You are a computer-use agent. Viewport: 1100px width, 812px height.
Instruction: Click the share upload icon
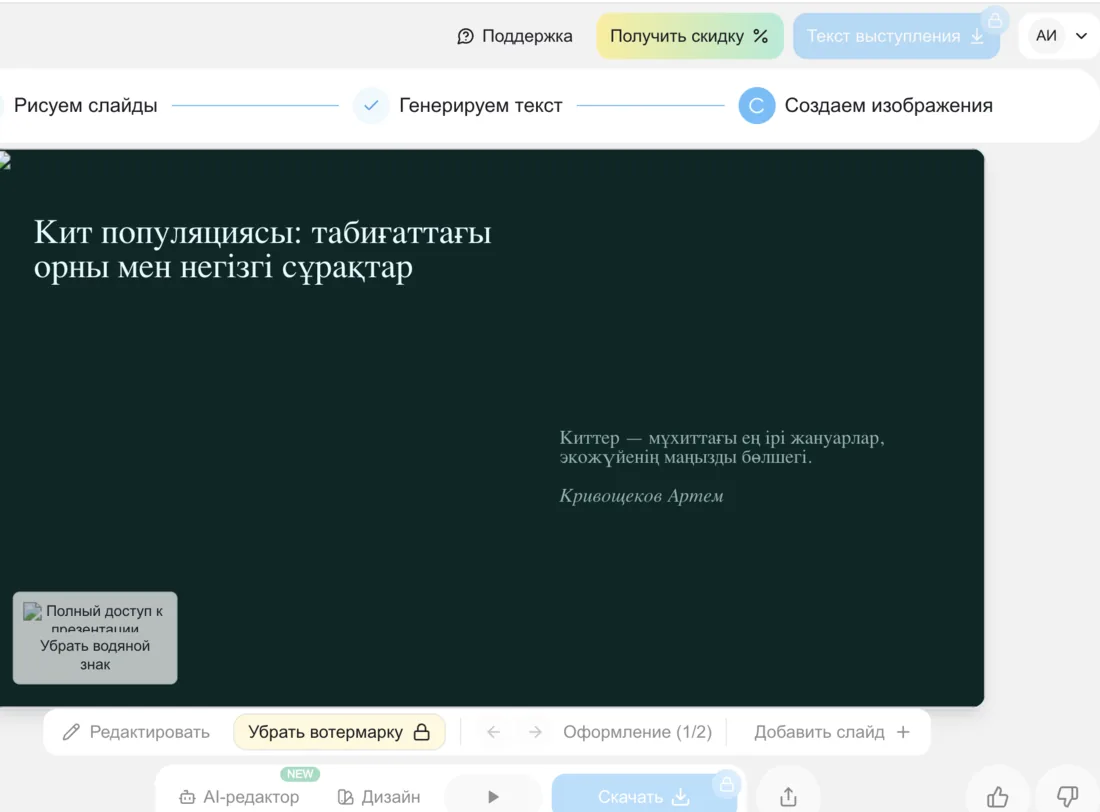789,797
